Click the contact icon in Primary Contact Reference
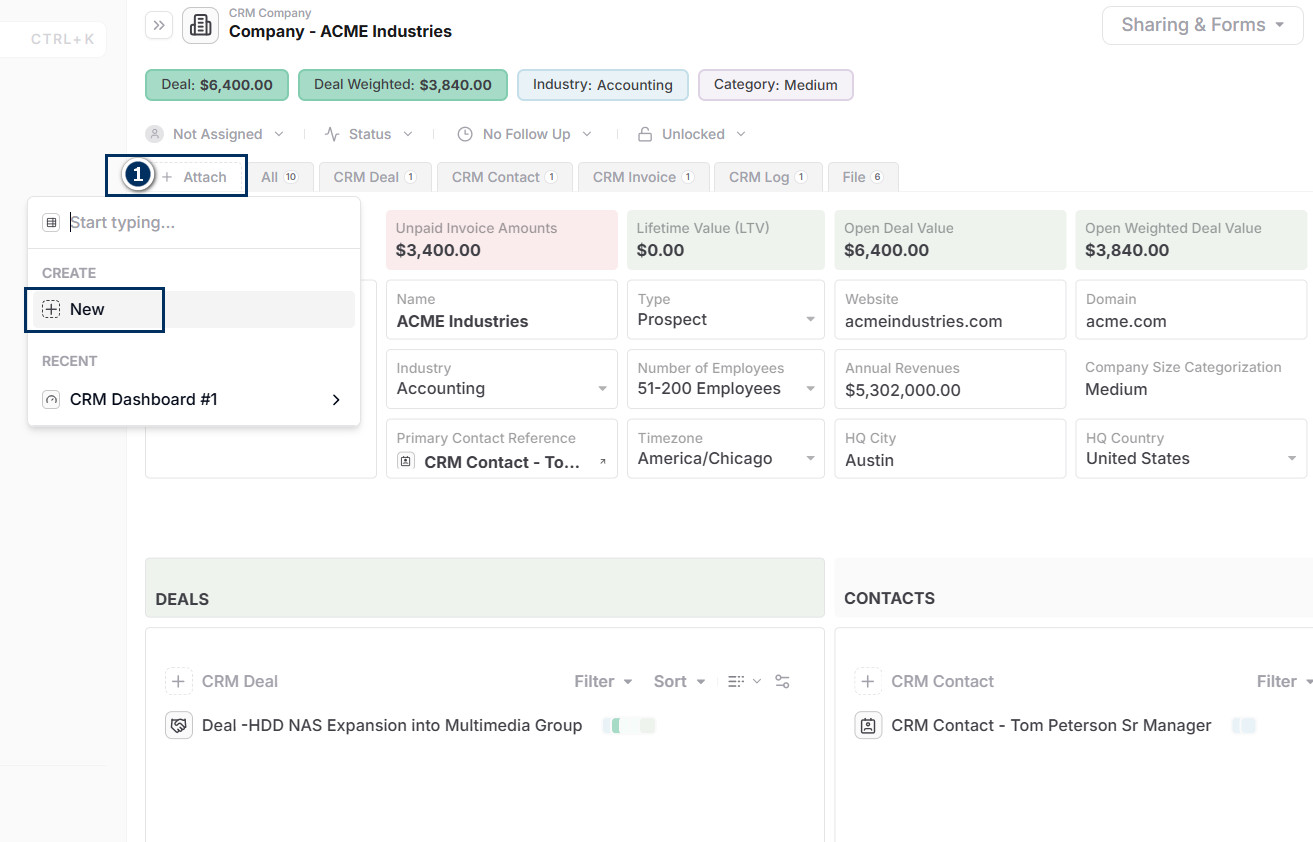 tap(406, 461)
